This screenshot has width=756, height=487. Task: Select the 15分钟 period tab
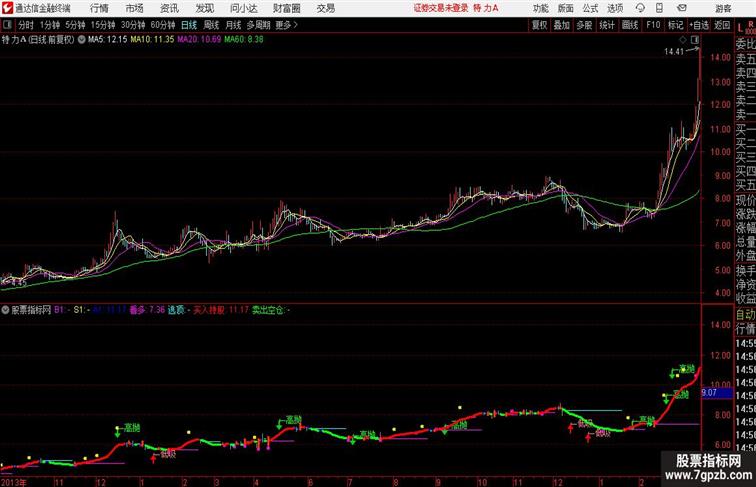coord(103,25)
